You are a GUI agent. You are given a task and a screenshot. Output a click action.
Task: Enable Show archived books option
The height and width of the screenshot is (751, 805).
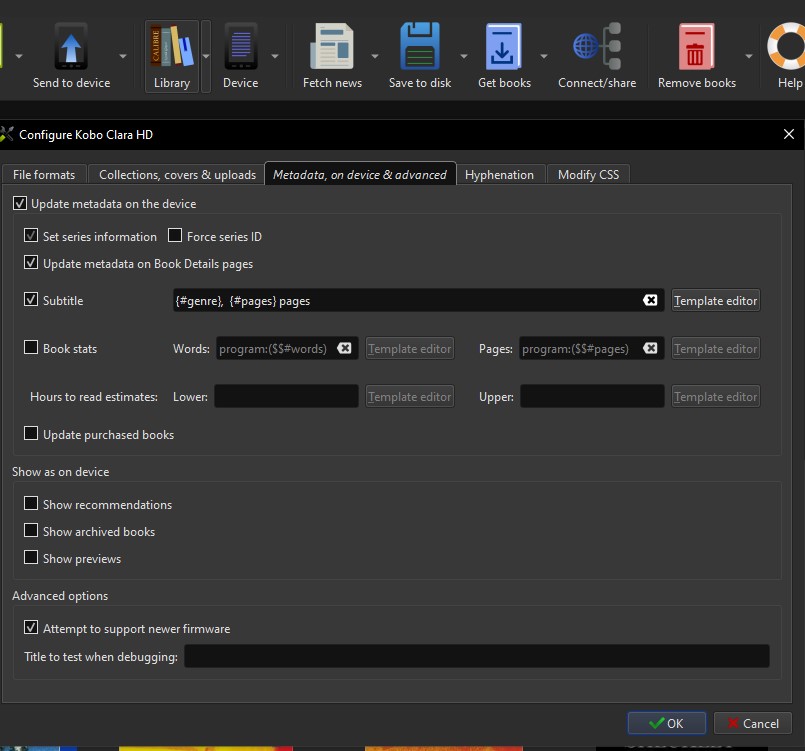point(31,531)
